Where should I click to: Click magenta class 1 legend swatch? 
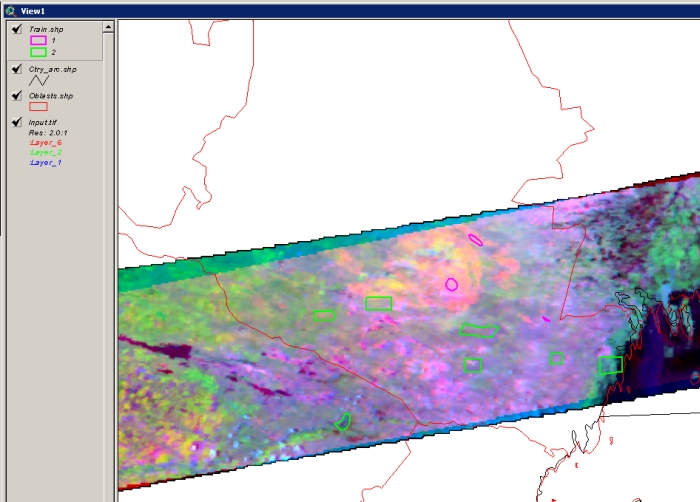tap(38, 41)
